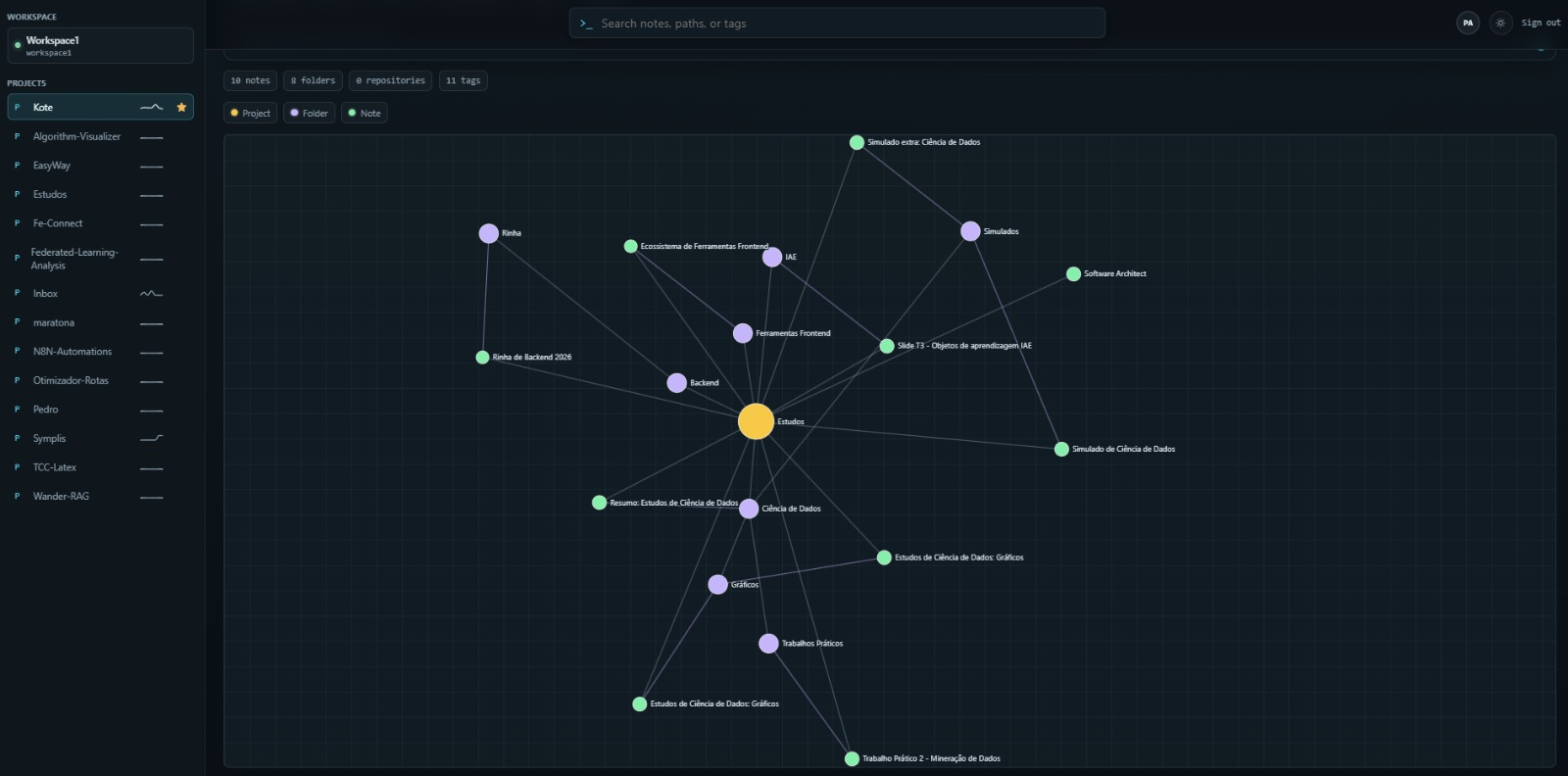Click the Simulado extra: Ciência de Dados note node
1568x776 pixels.
click(x=857, y=142)
